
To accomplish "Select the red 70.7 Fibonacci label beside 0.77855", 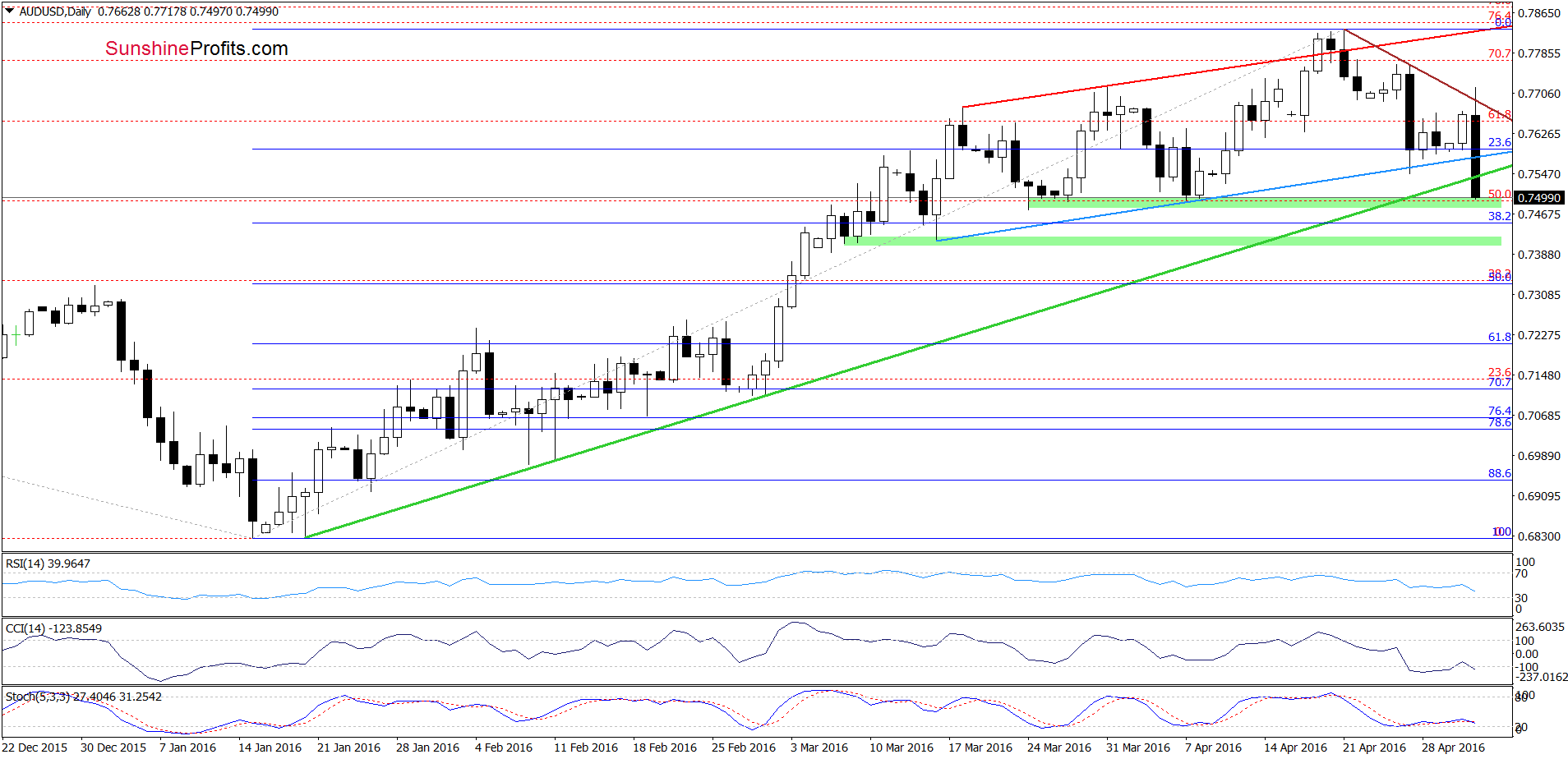I will pyautogui.click(x=1500, y=53).
